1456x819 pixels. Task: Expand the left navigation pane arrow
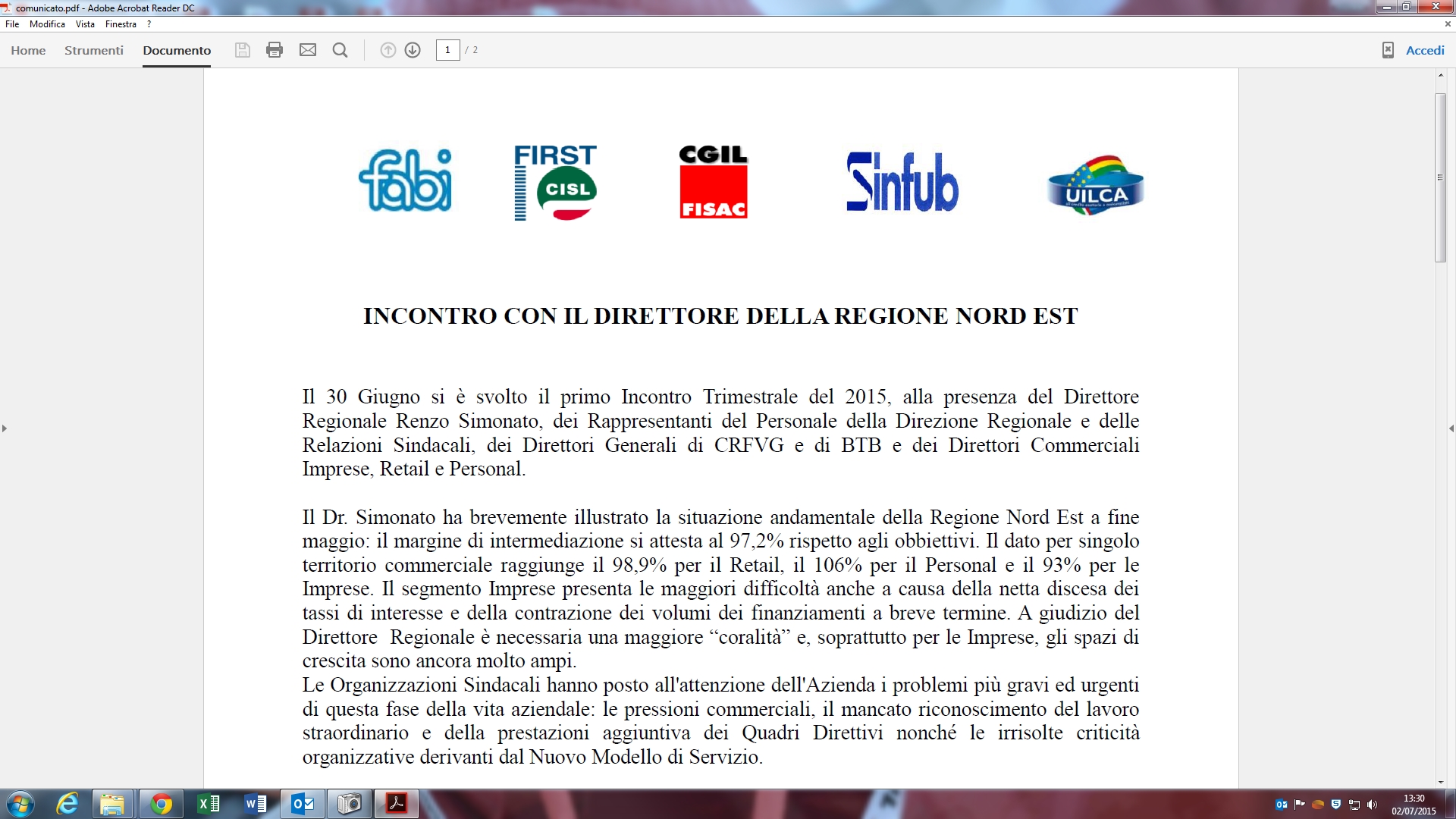click(x=5, y=428)
